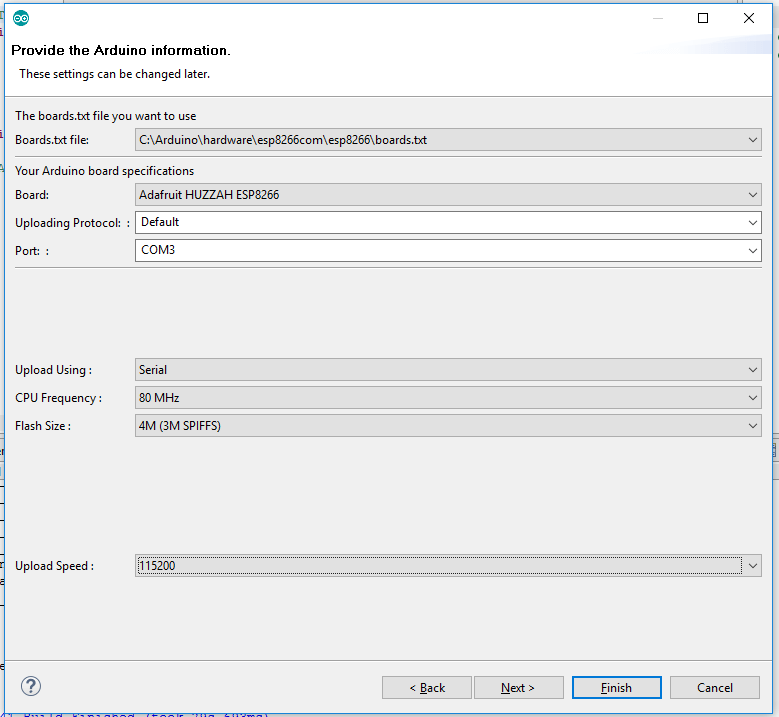The image size is (779, 717).
Task: Minimize the dialog window
Action: (658, 18)
